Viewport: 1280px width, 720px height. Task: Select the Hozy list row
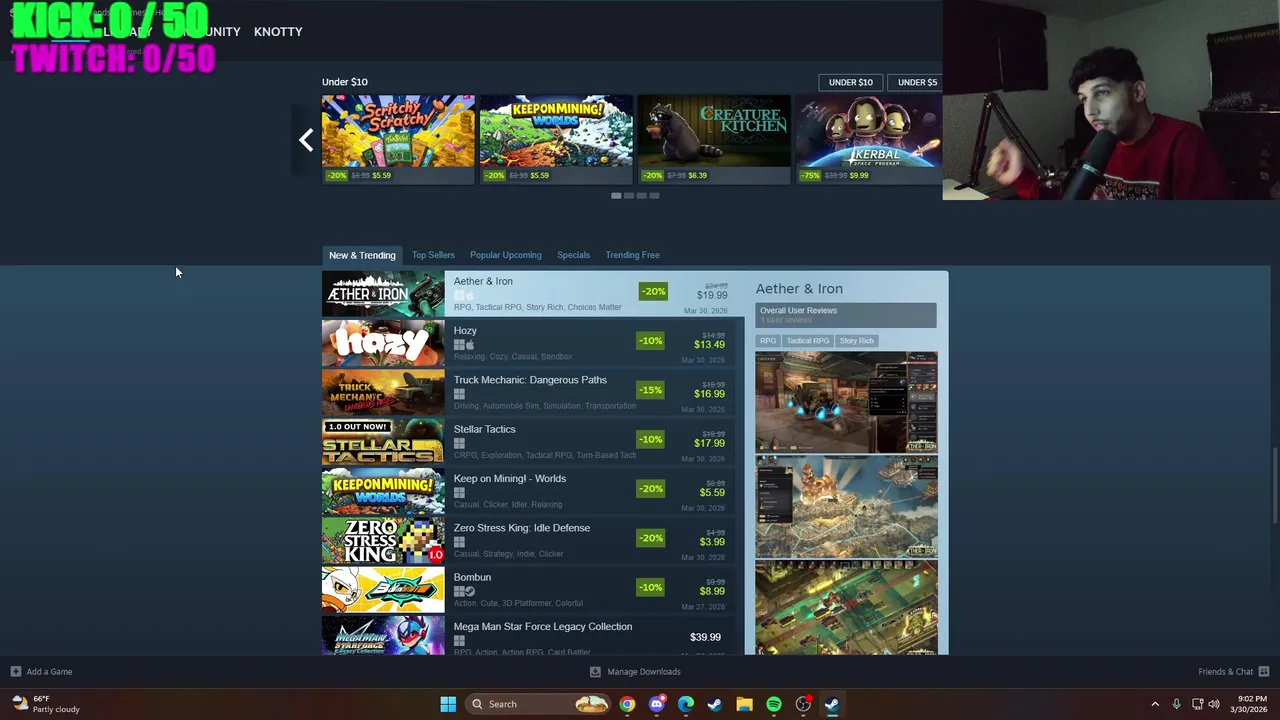tap(533, 343)
